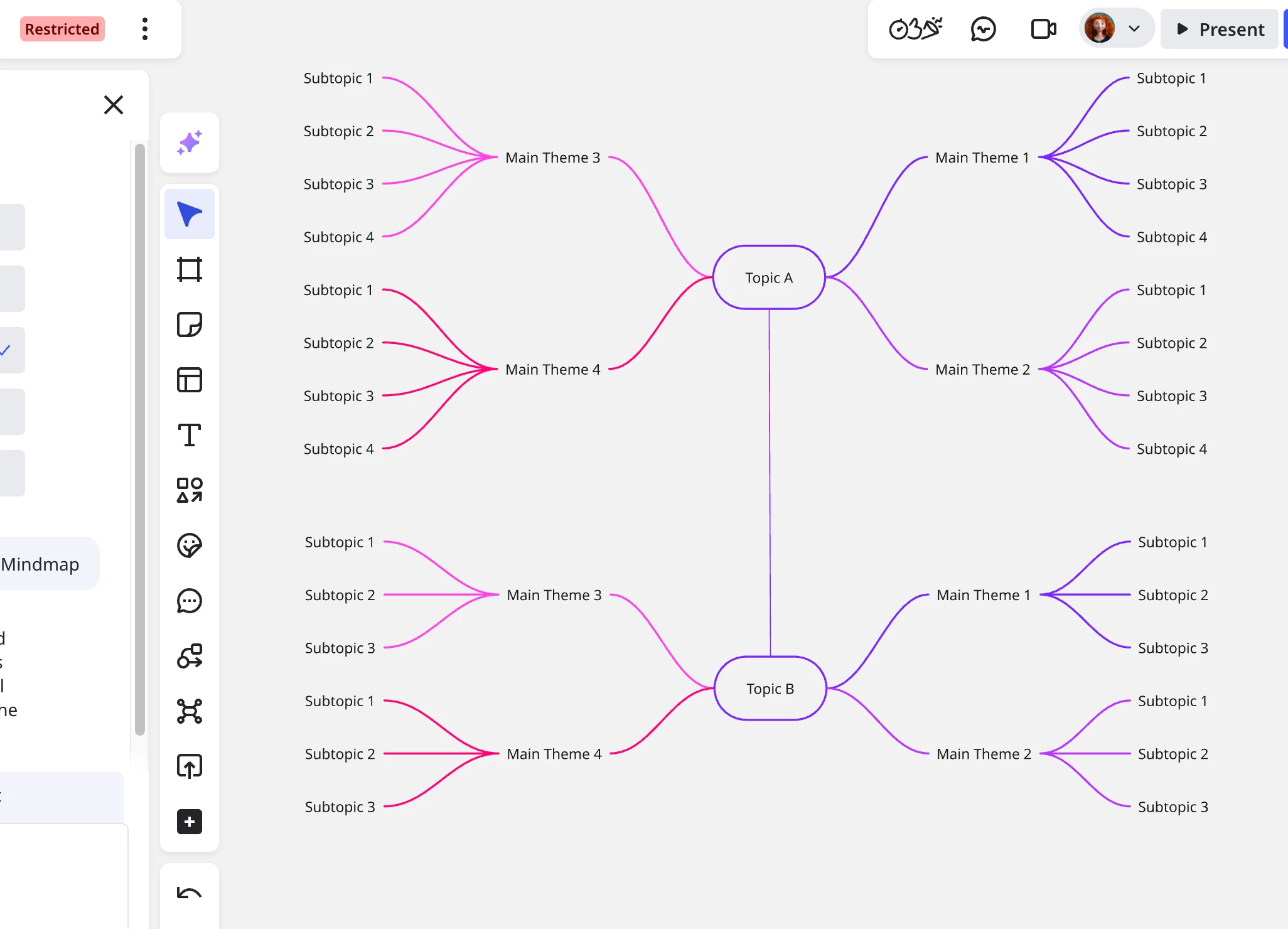Select Main Theme 2 under Topic A
Viewport: 1288px width, 929px height.
click(x=983, y=370)
